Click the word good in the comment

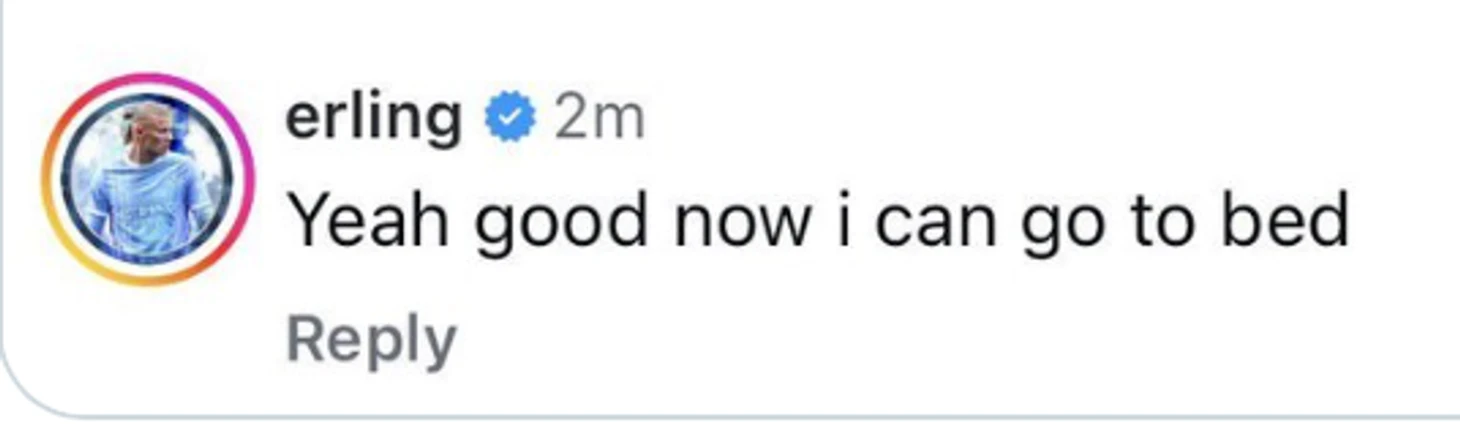pyautogui.click(x=561, y=224)
